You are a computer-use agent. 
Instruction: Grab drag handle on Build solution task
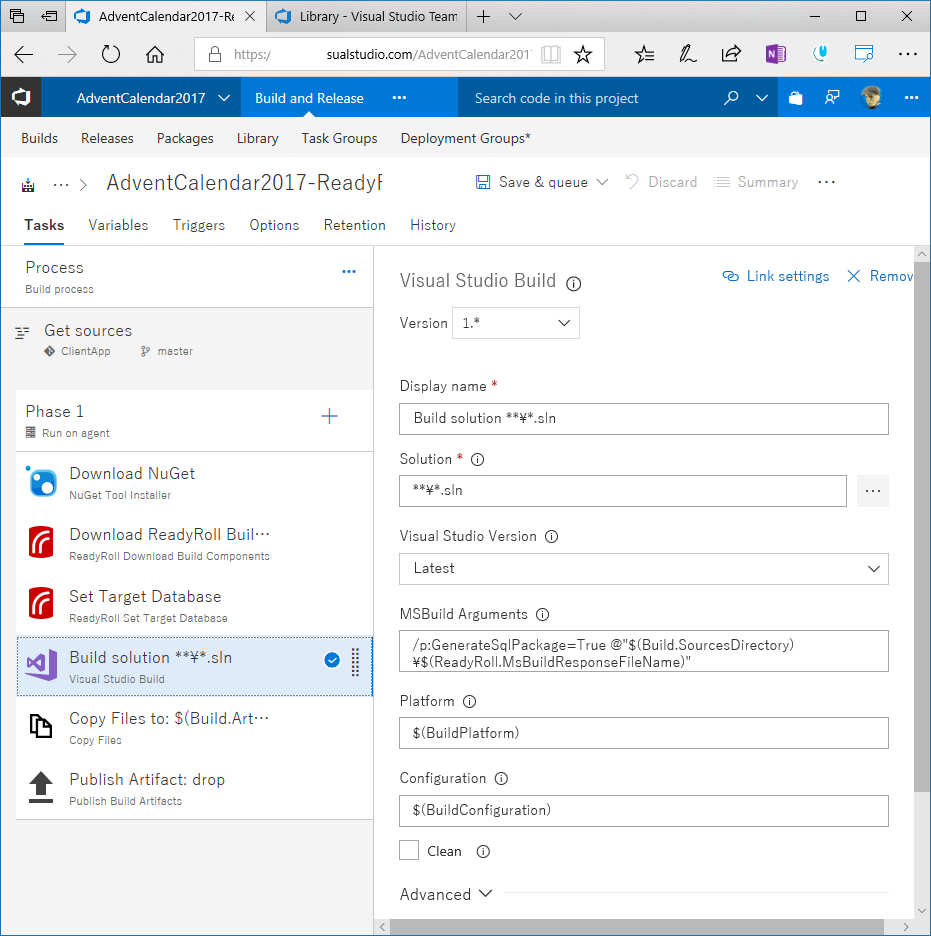(355, 662)
